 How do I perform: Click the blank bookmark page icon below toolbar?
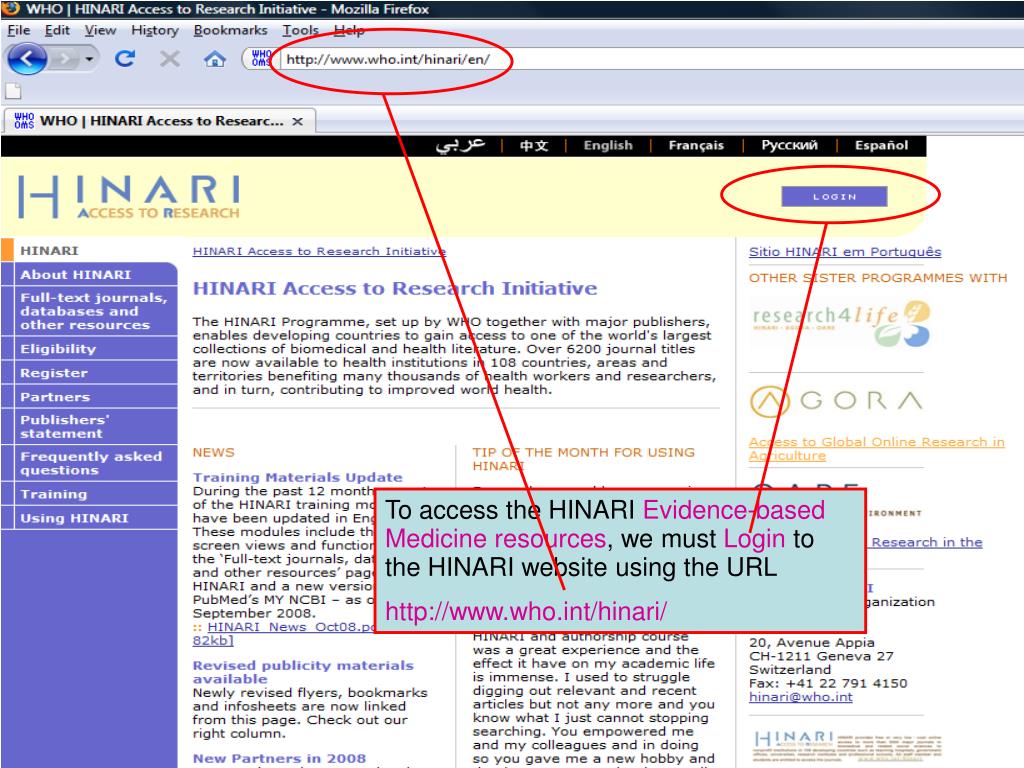pyautogui.click(x=13, y=91)
